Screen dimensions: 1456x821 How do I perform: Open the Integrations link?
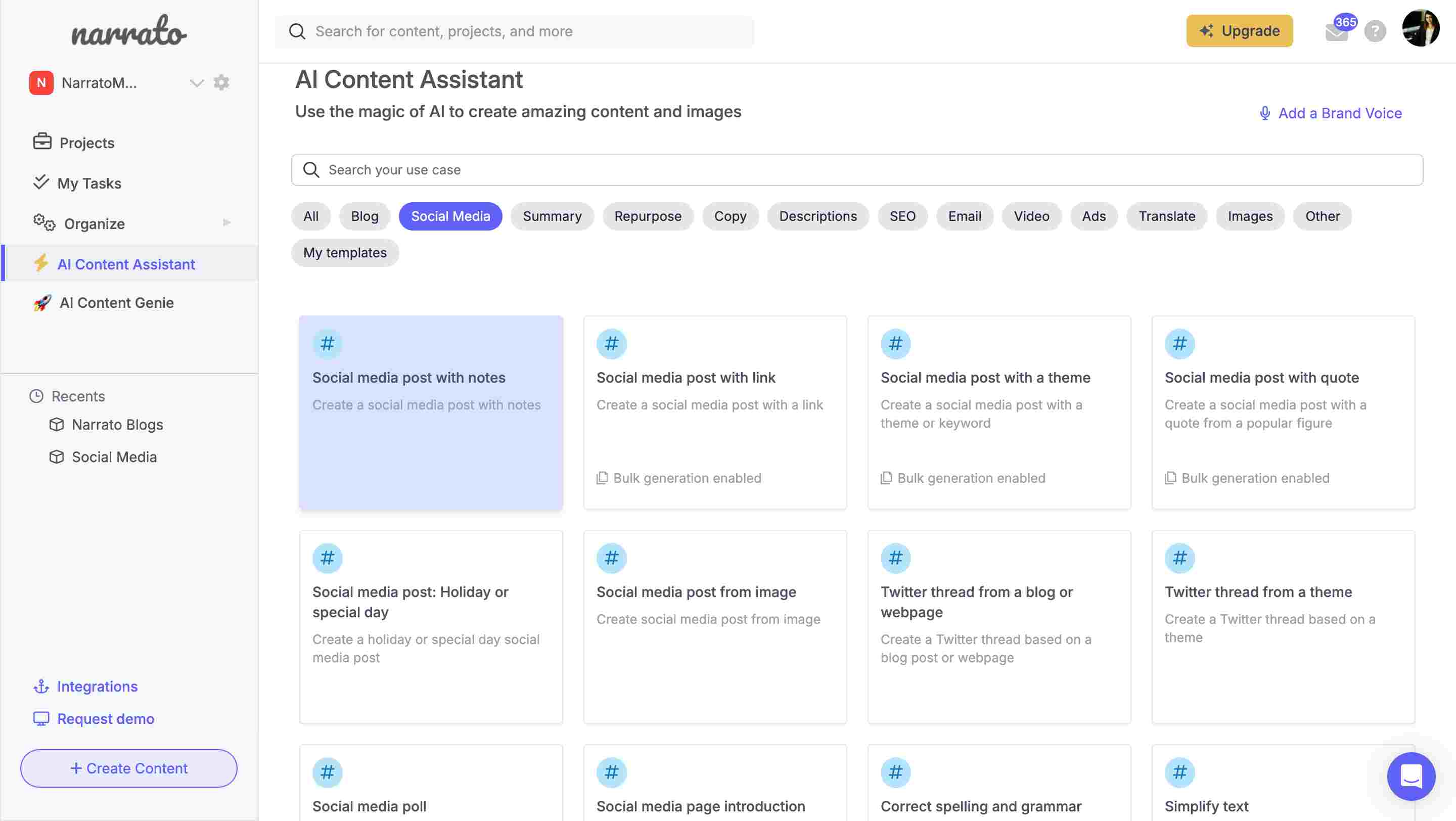[97, 686]
